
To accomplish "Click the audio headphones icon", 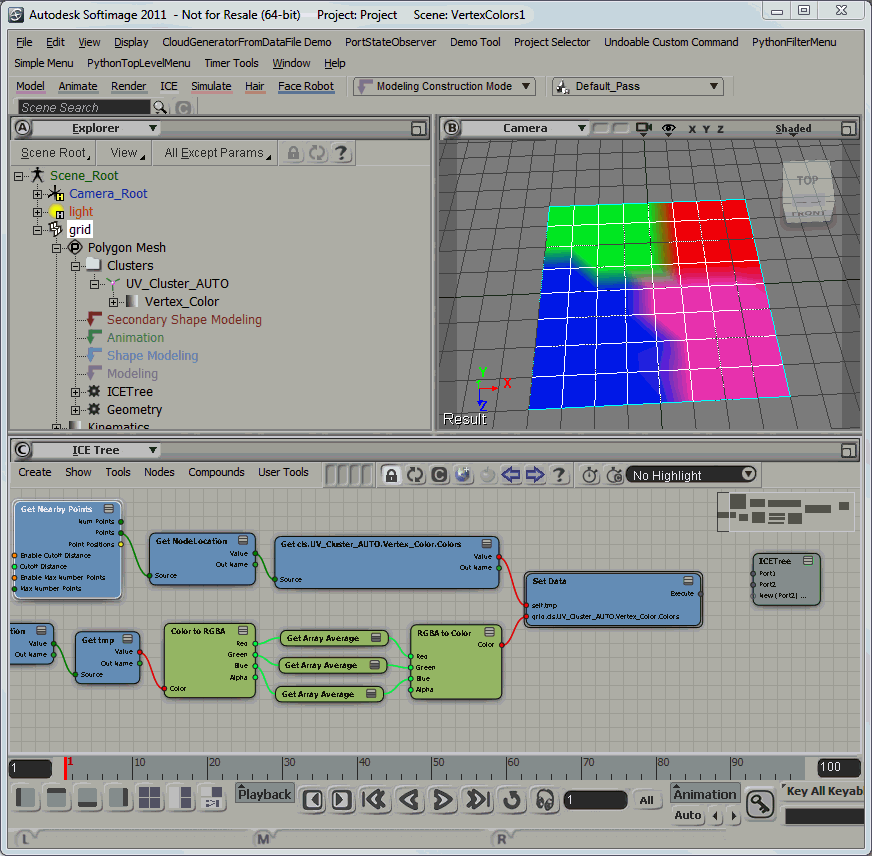I will coord(545,800).
